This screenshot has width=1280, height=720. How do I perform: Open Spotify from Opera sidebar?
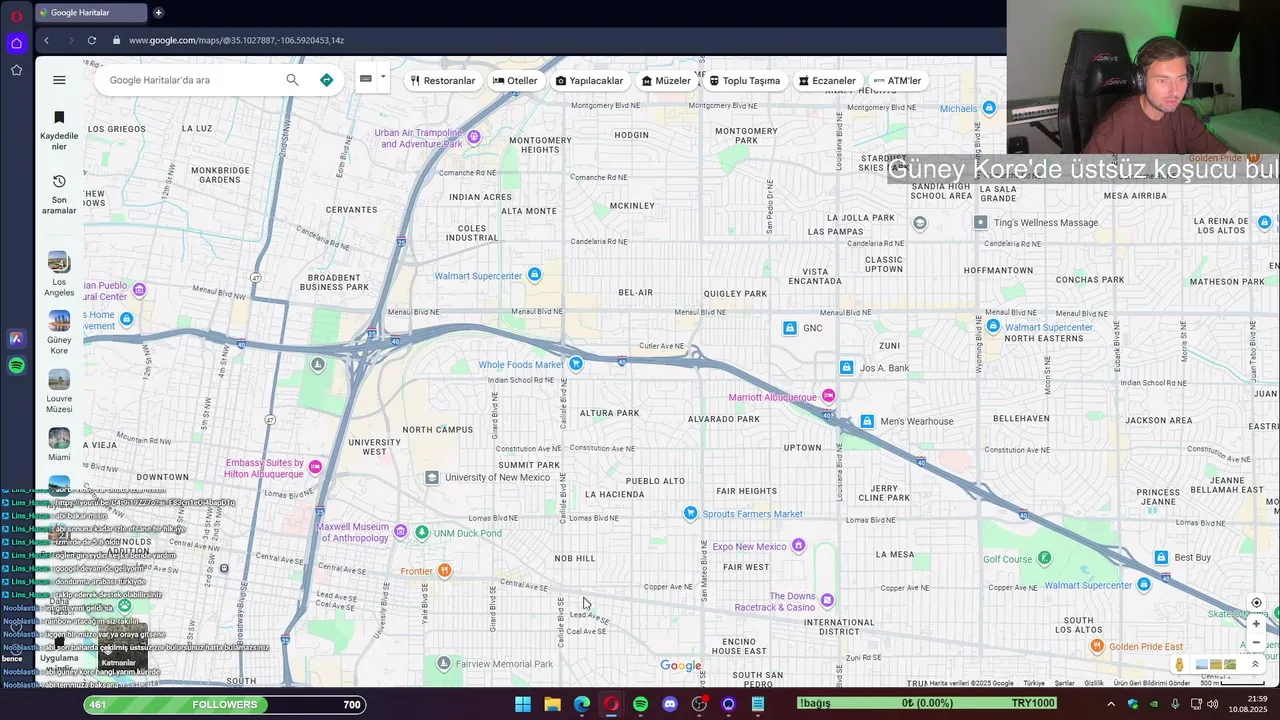[x=16, y=366]
